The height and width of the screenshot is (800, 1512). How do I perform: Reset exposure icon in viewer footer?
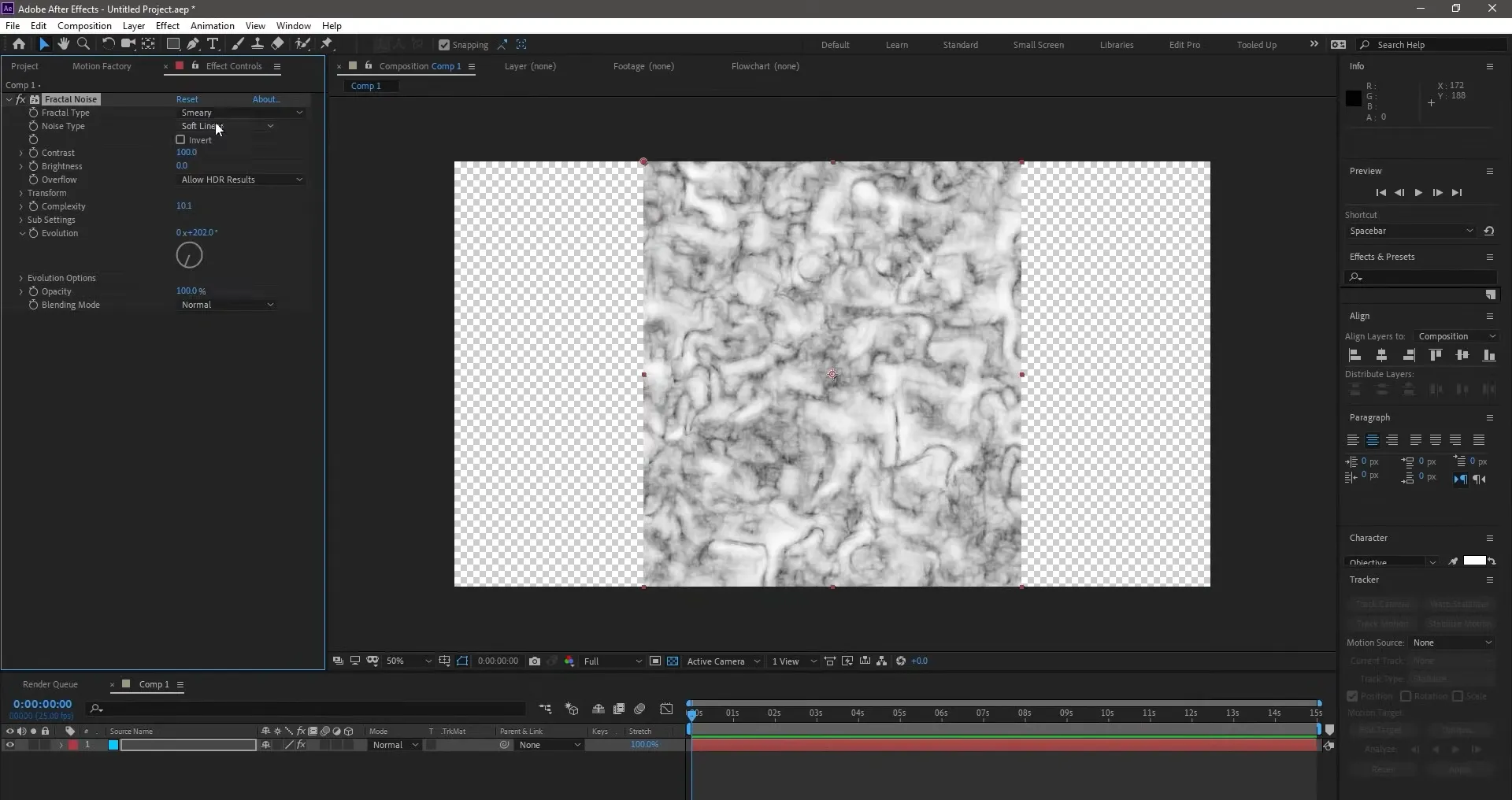(x=901, y=661)
